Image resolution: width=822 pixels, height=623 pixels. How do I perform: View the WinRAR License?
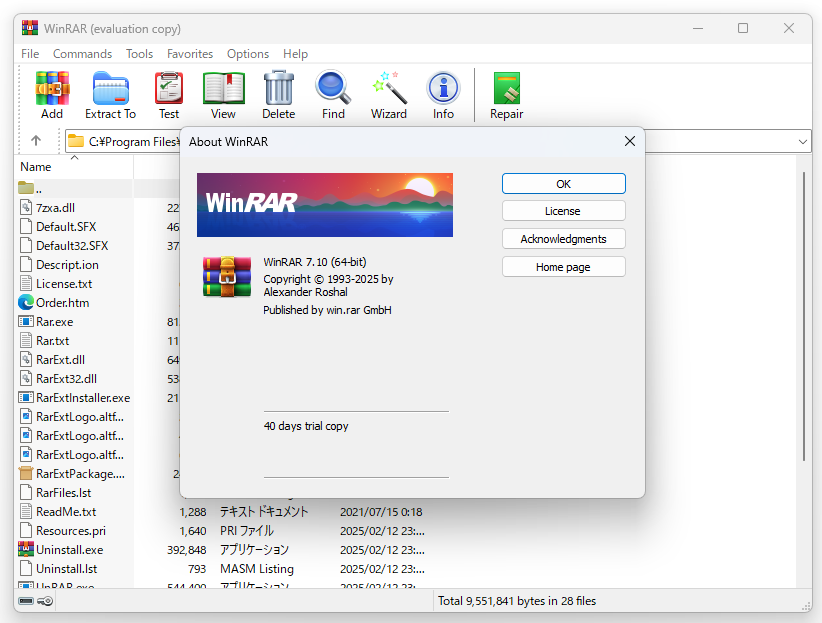(563, 211)
